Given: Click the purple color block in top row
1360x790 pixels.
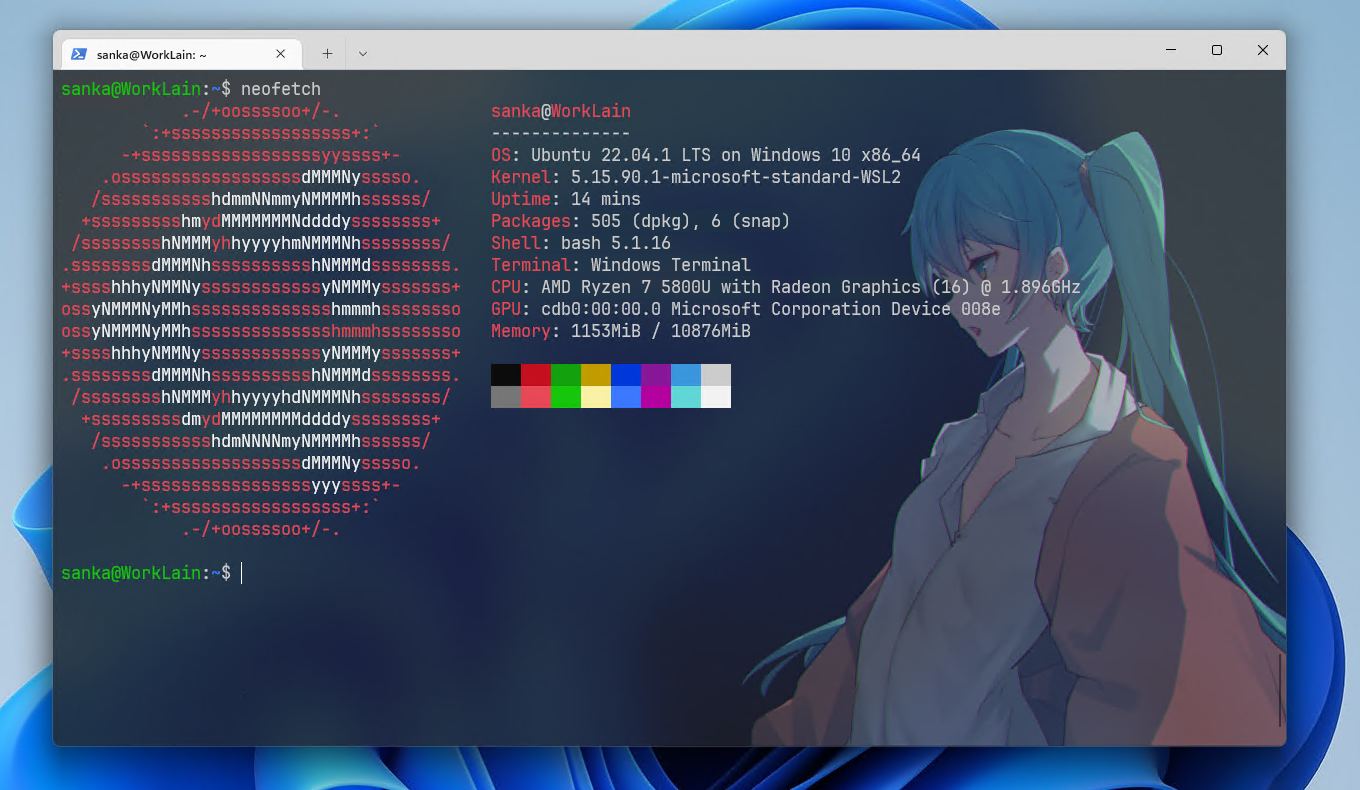Looking at the screenshot, I should [x=656, y=375].
